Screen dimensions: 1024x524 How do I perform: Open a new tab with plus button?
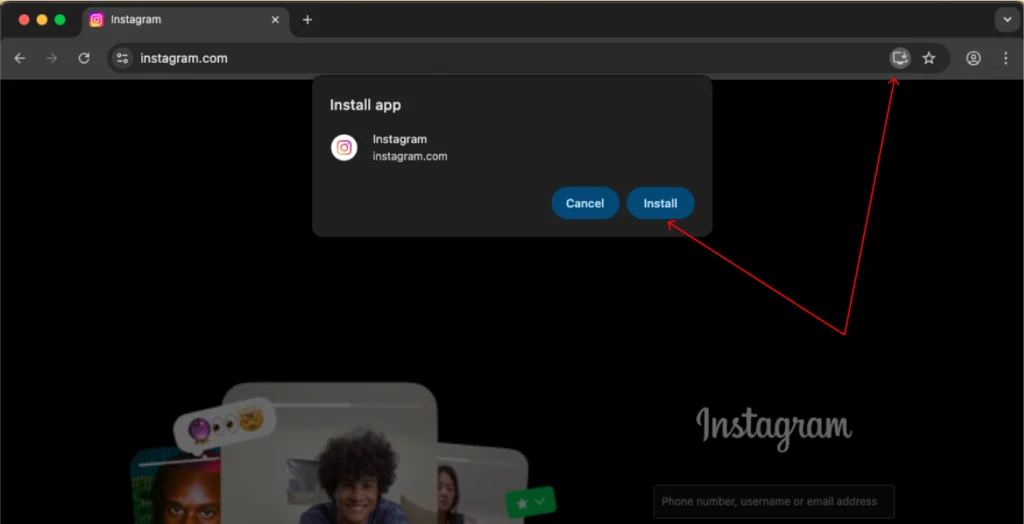pos(307,20)
